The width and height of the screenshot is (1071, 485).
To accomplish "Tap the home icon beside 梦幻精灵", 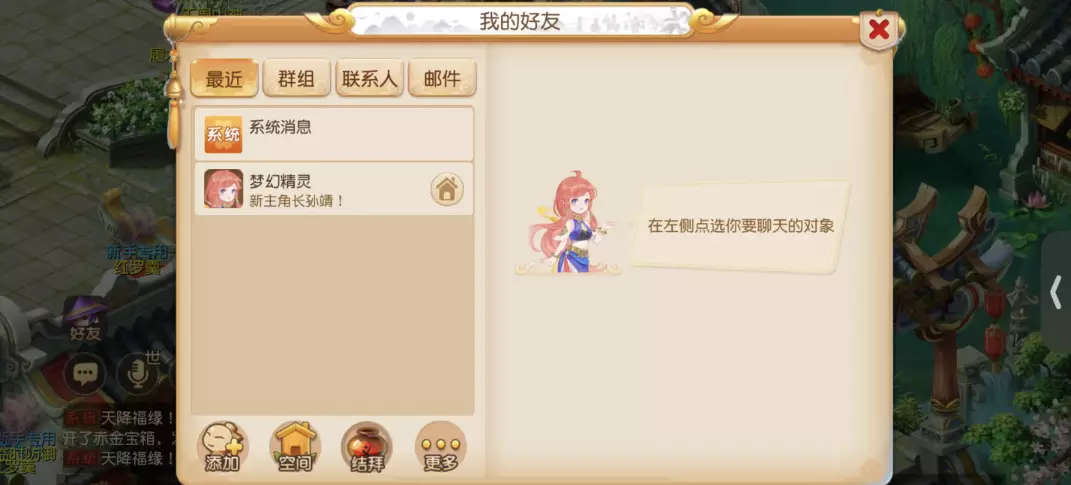I will coord(447,189).
